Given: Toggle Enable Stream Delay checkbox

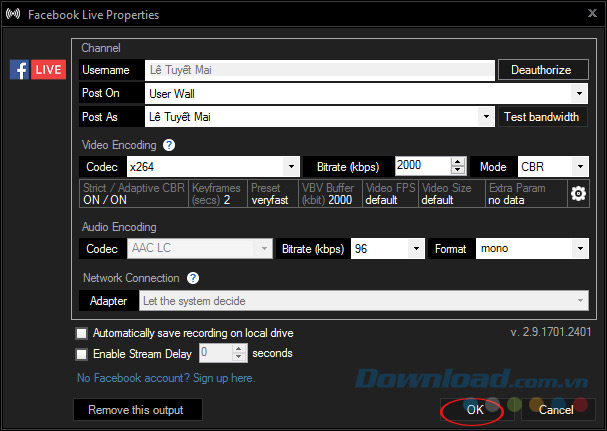Looking at the screenshot, I should click(x=82, y=354).
